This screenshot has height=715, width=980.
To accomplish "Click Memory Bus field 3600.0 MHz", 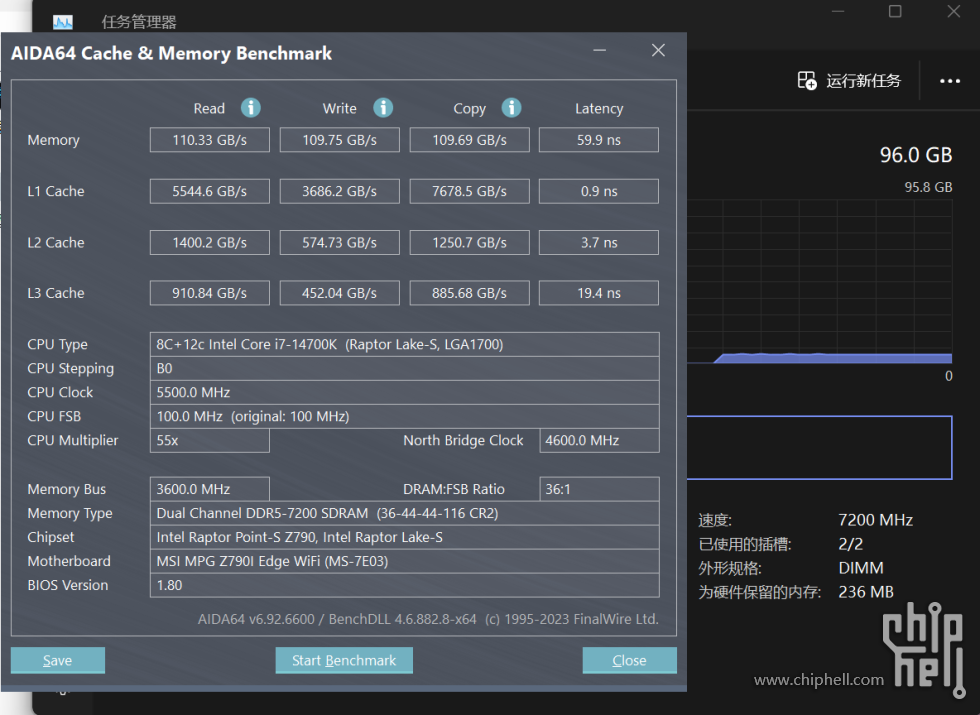I will pos(209,489).
